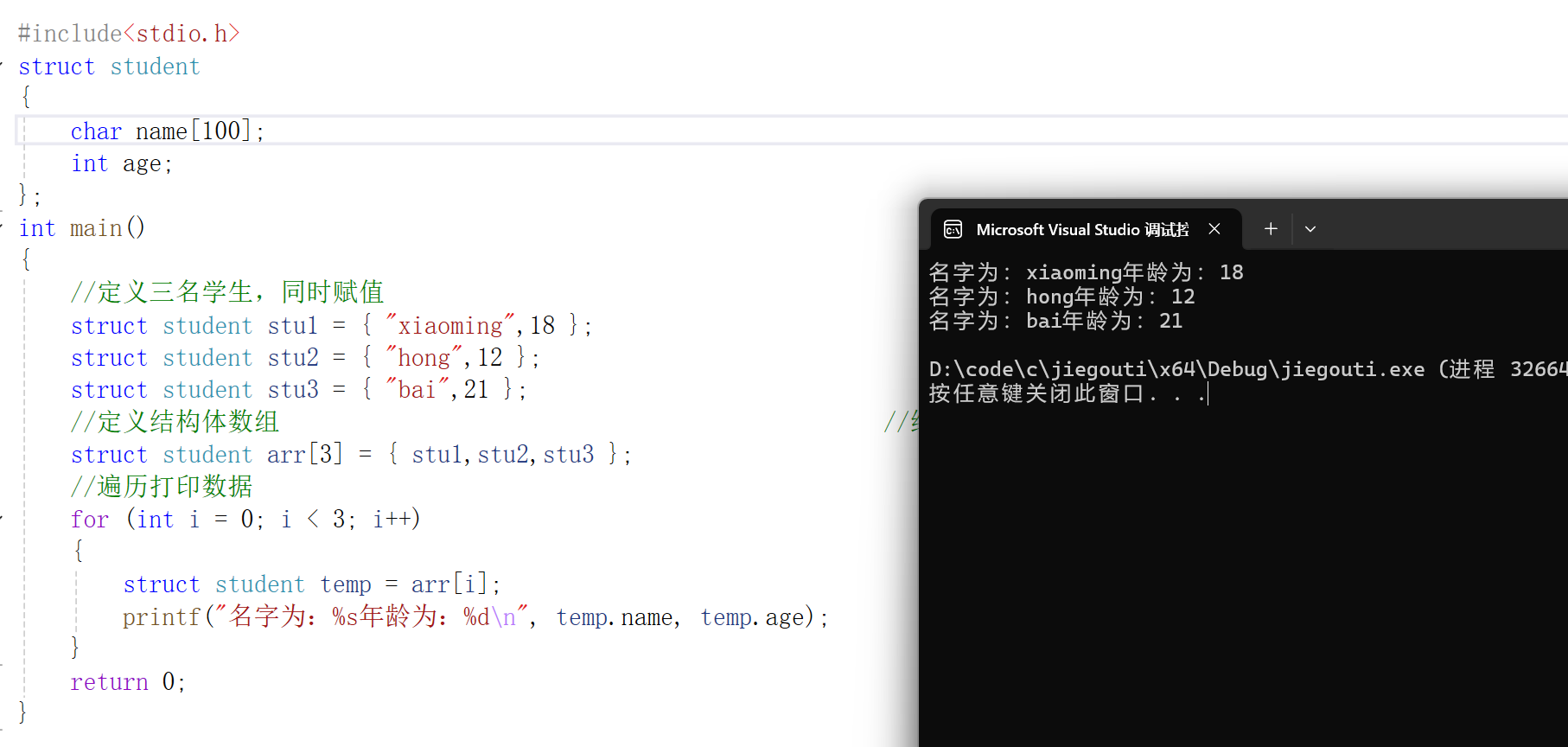Open a new terminal tab with plus button

[1271, 229]
